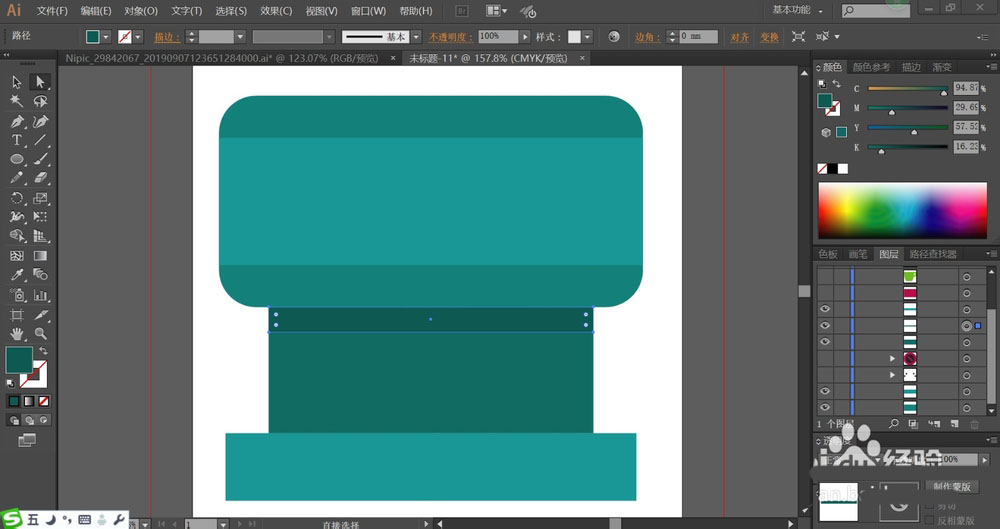
Task: Click the 制作蒙版 button
Action: point(951,487)
